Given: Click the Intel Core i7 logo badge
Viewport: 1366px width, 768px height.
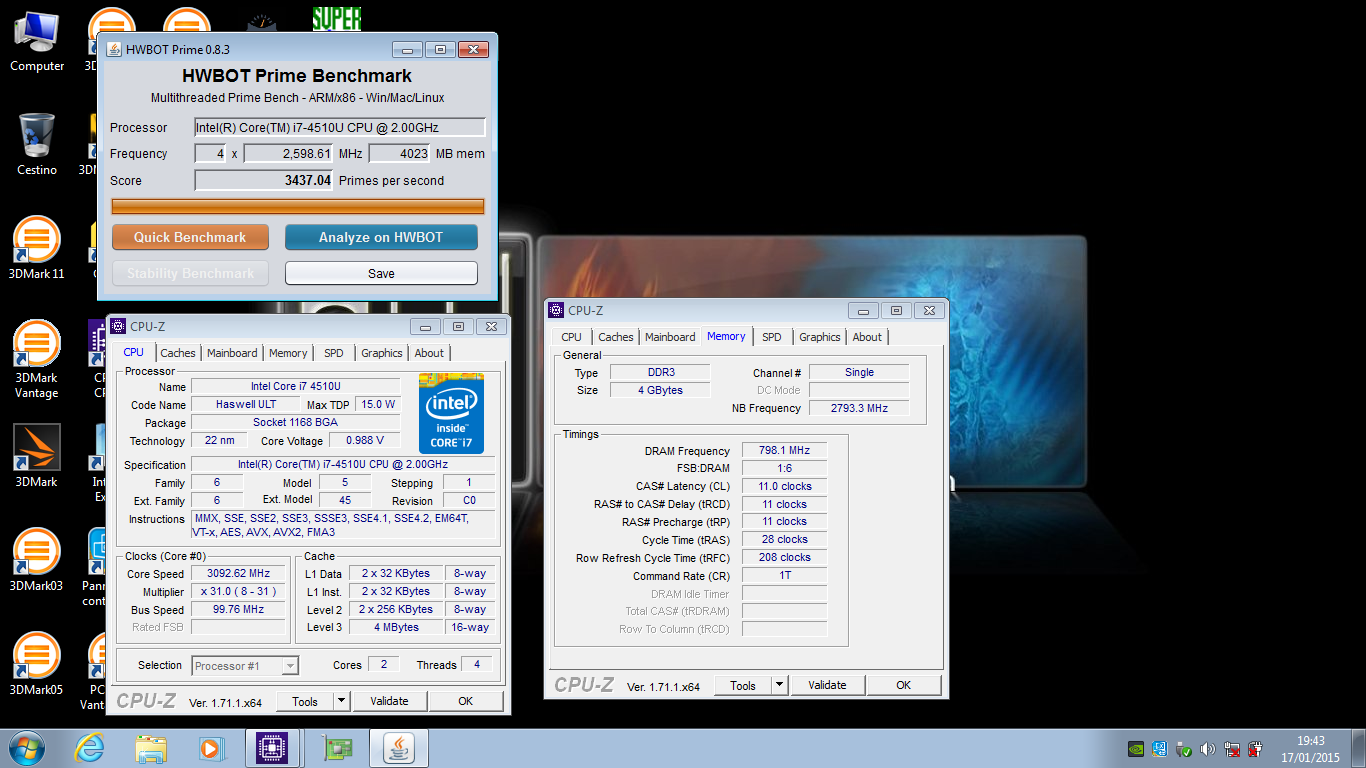Looking at the screenshot, I should pos(451,413).
